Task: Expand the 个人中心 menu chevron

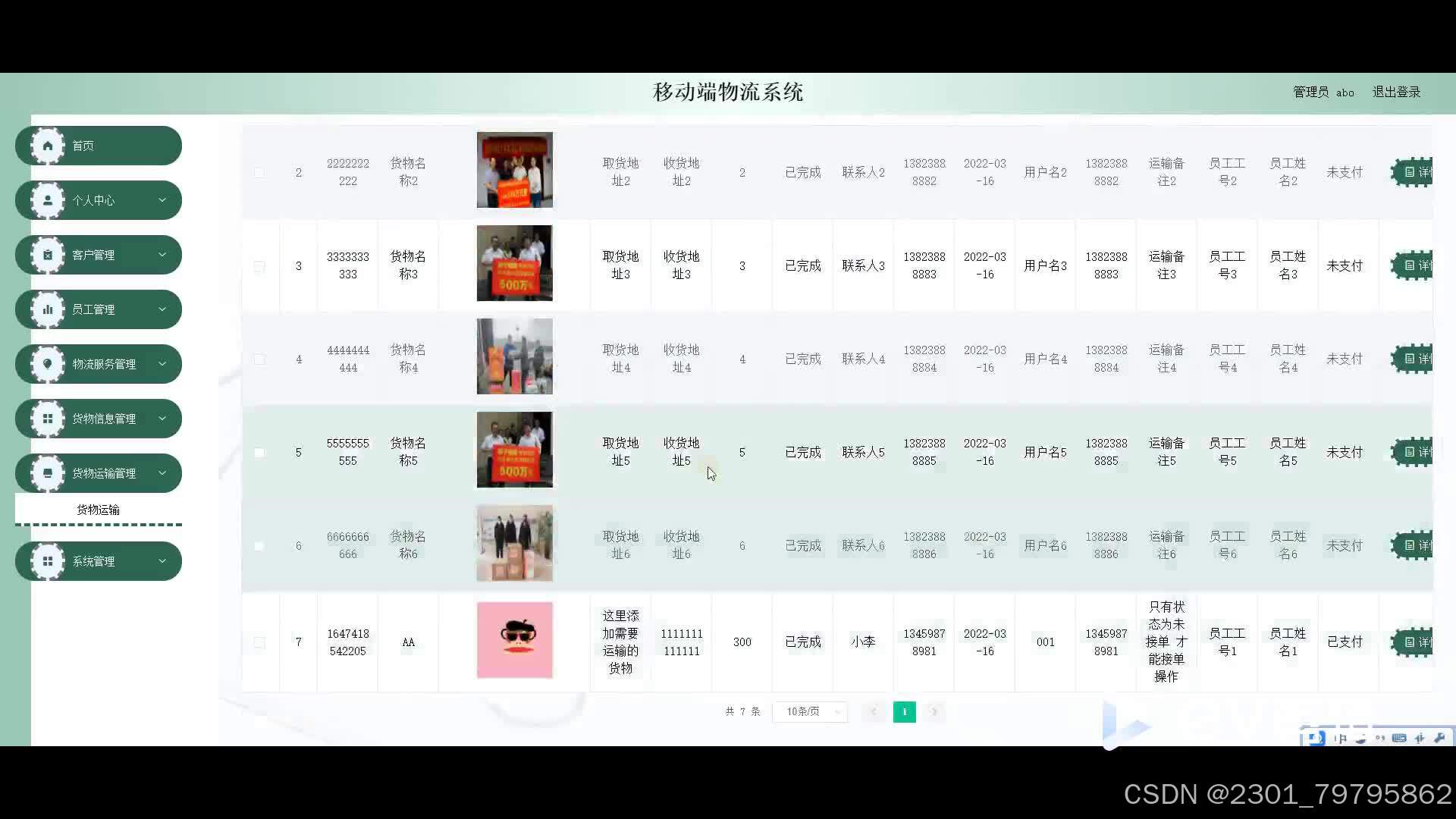Action: coord(162,200)
